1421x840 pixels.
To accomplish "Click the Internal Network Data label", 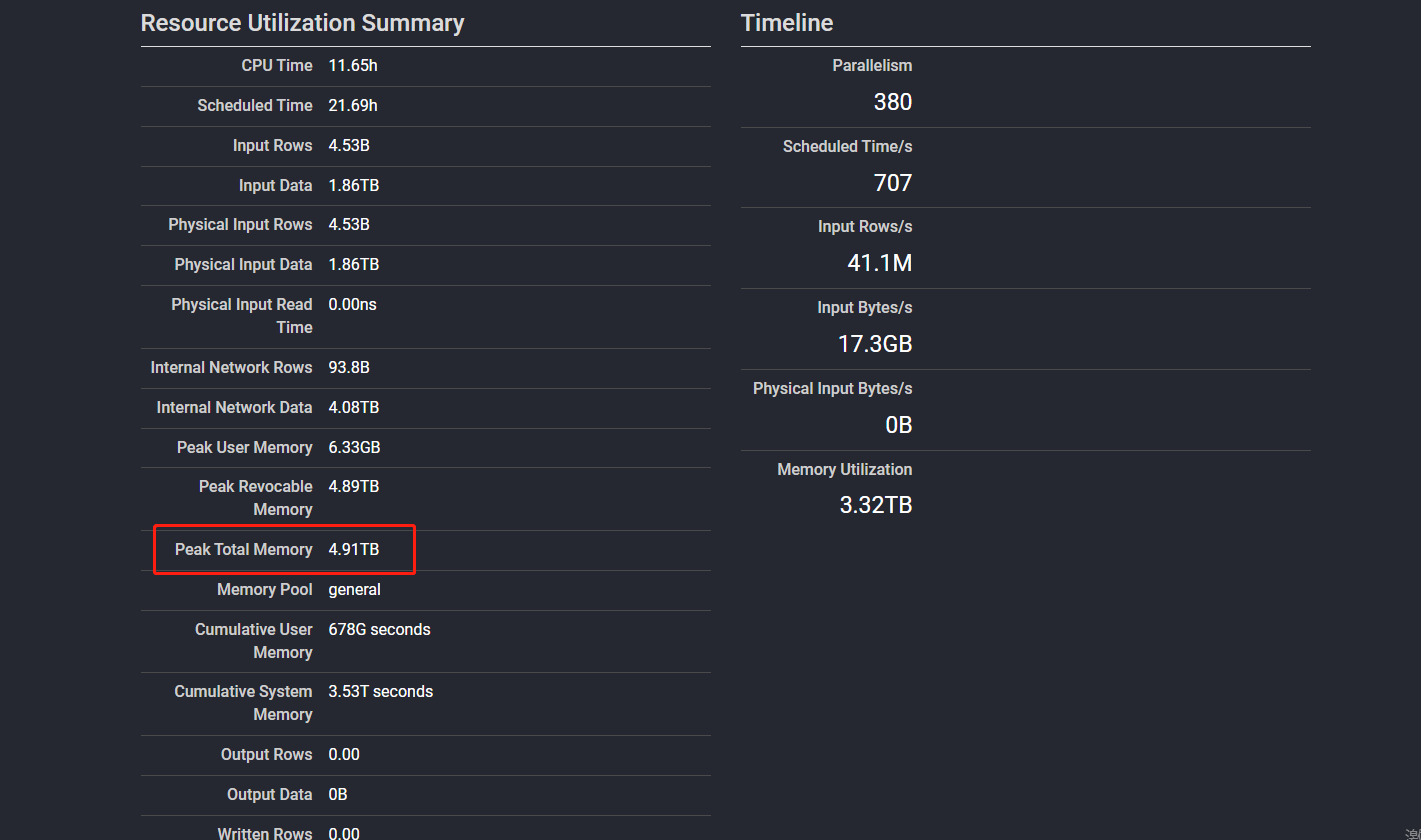I will coord(235,407).
